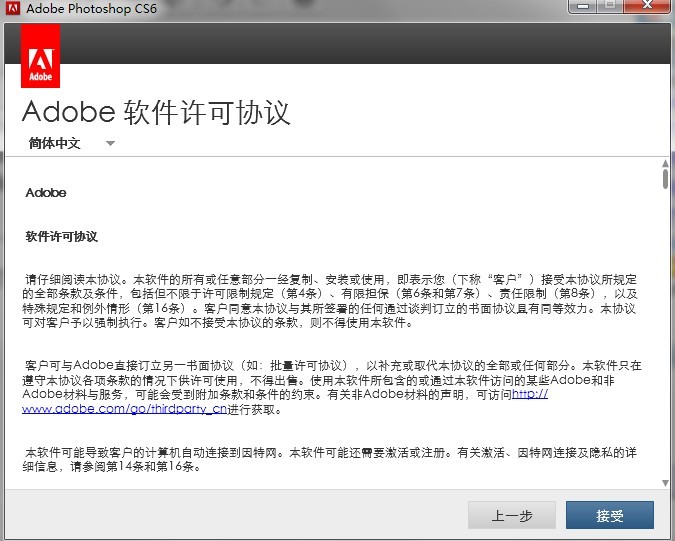Open the thirdparty_cn hyperlink
Viewport: 675px width, 541px height.
[124, 408]
